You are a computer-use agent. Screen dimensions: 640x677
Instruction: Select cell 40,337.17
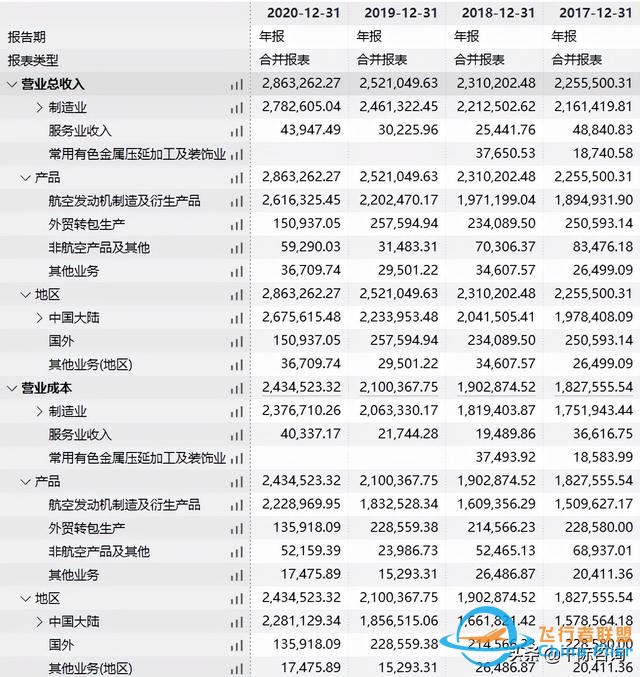tap(310, 433)
